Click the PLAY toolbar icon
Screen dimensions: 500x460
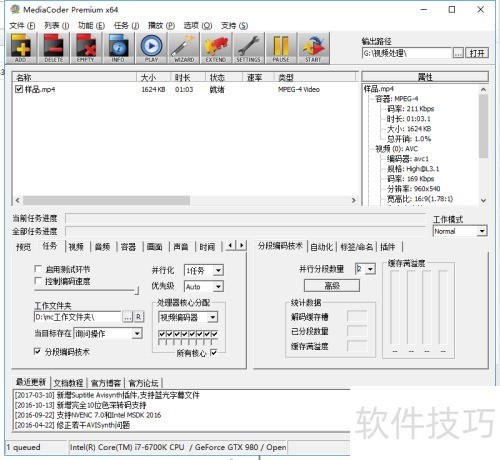pyautogui.click(x=151, y=48)
